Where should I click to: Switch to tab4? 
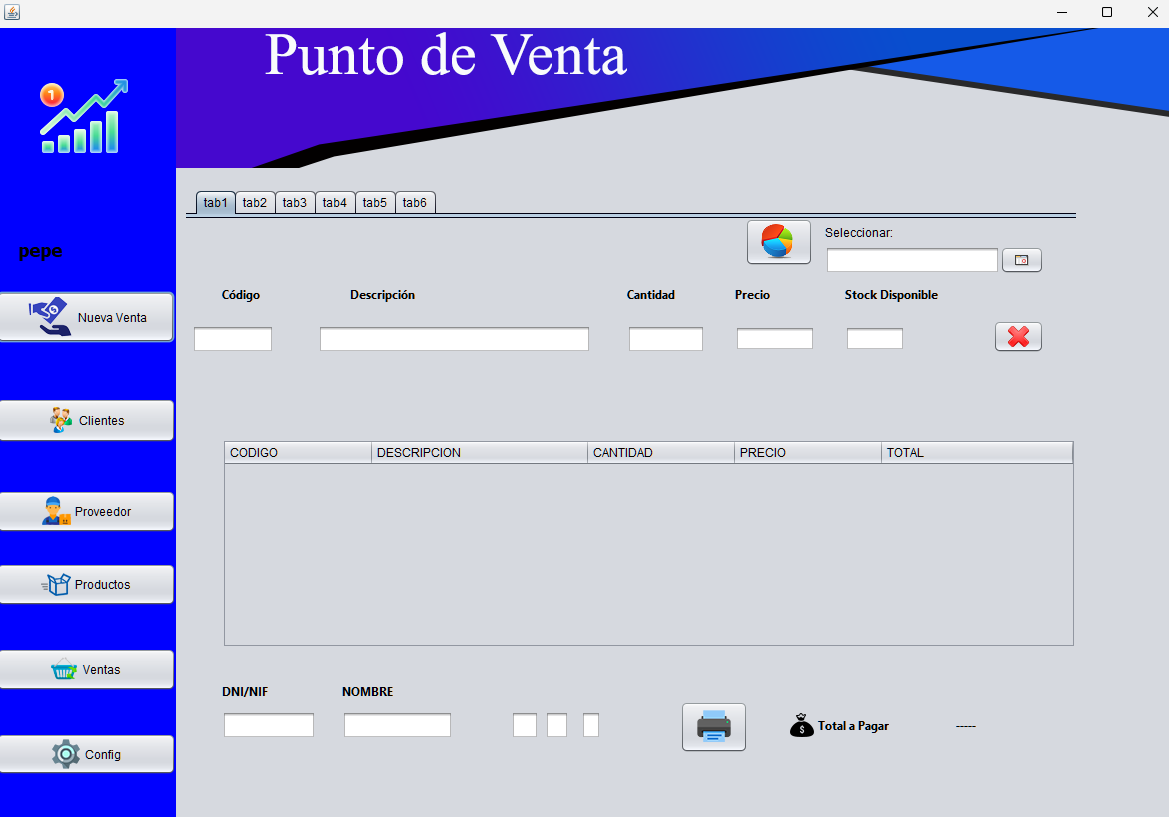pyautogui.click(x=335, y=203)
